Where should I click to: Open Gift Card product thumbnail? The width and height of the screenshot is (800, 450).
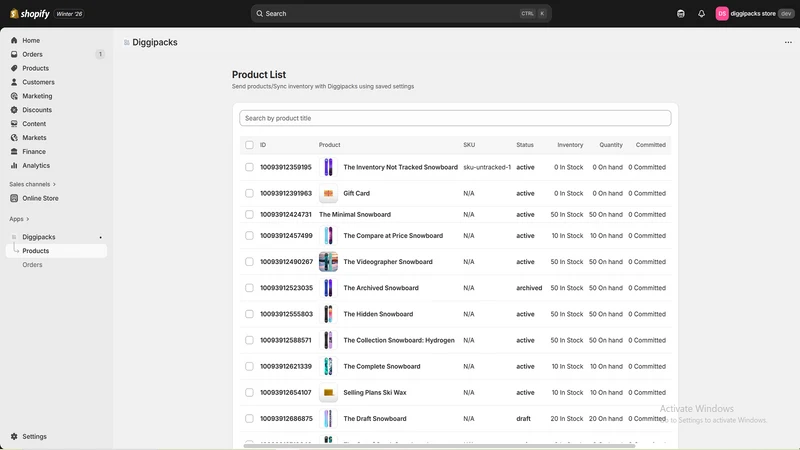point(328,193)
